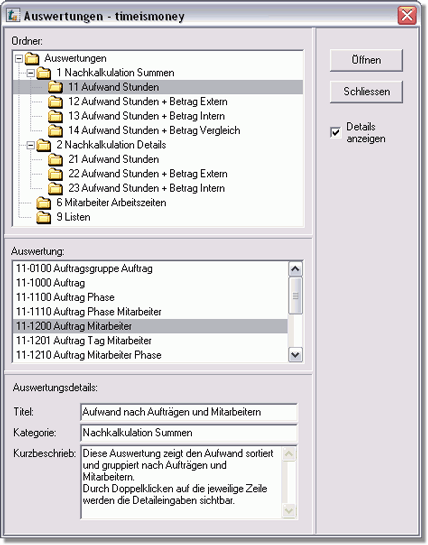
Task: Click into the Titel text field
Action: click(189, 412)
